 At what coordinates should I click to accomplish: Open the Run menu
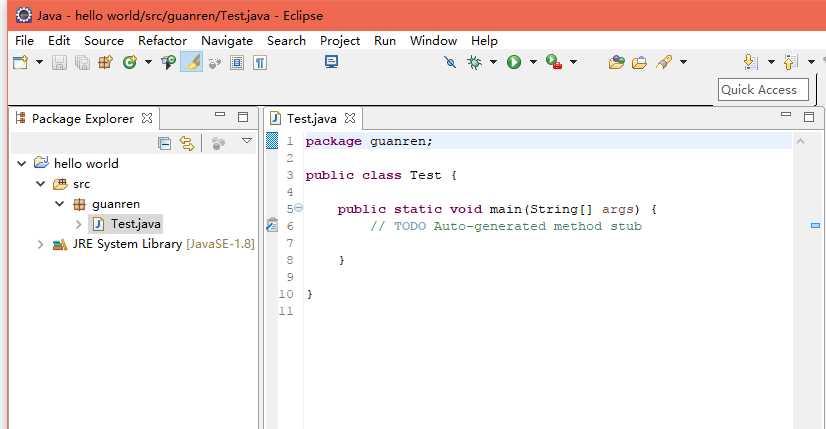385,41
